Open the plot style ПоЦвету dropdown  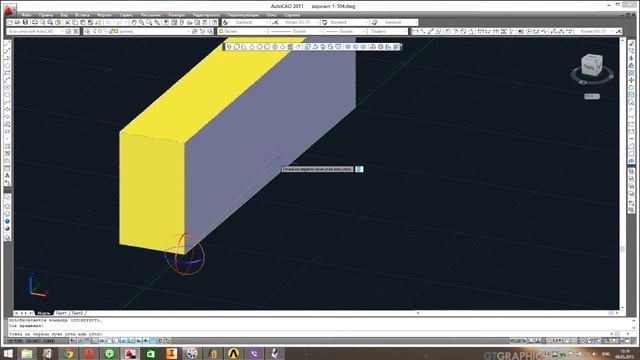pyautogui.click(x=388, y=31)
